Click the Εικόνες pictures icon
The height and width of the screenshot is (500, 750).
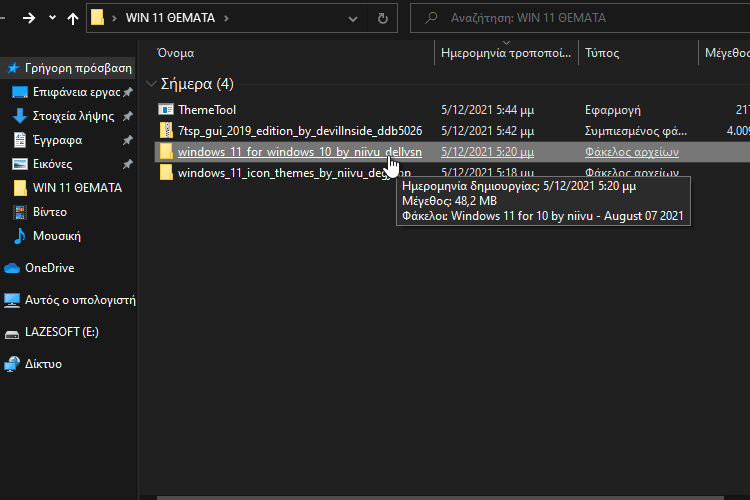20,164
